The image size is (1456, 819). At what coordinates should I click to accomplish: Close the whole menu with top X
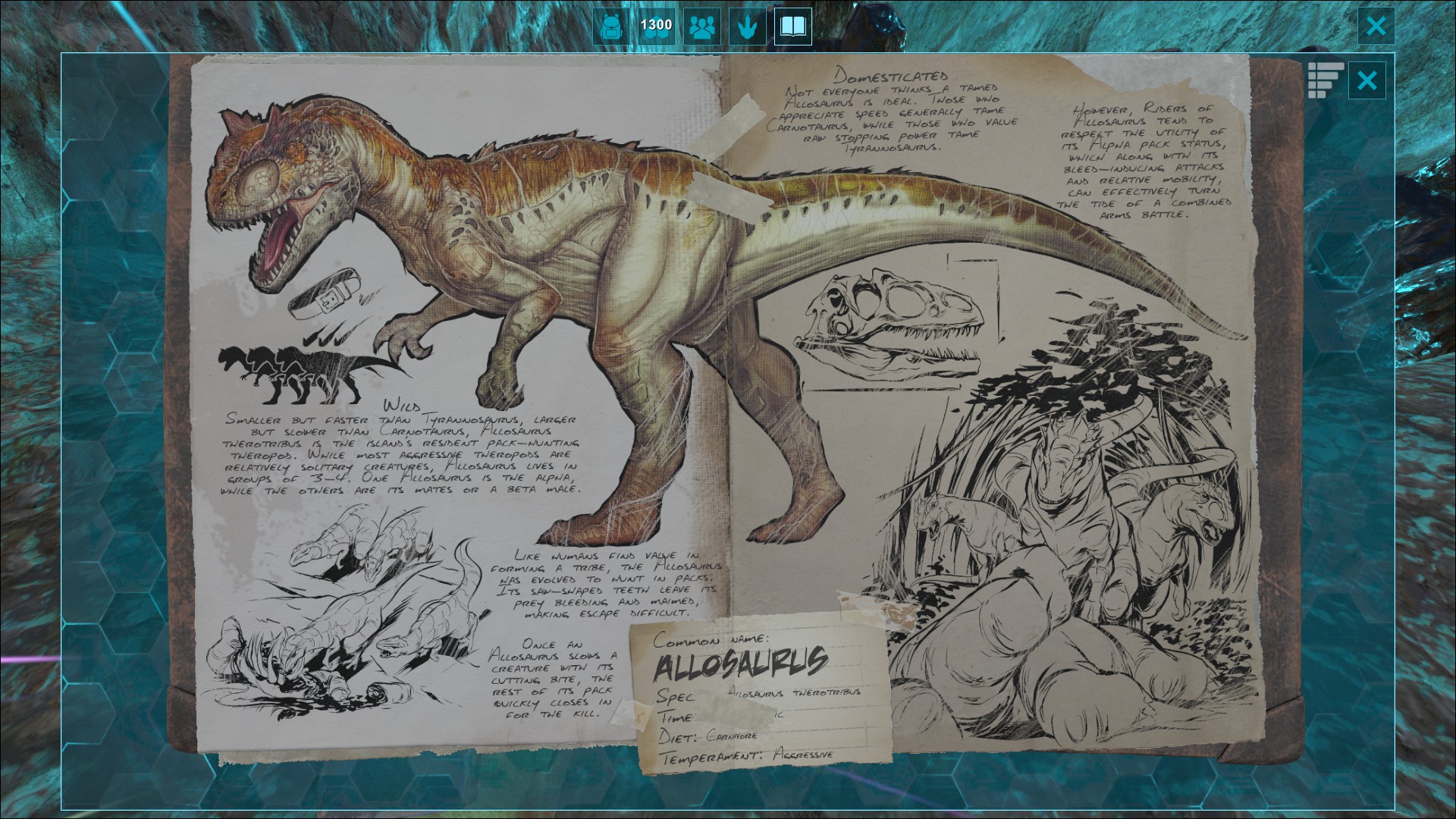[1376, 27]
